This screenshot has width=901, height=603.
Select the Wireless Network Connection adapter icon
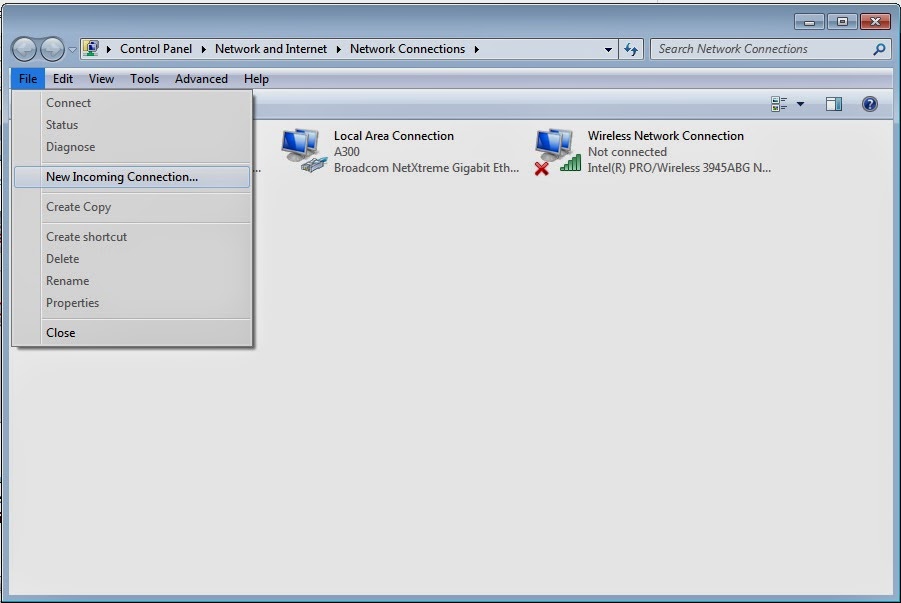pyautogui.click(x=557, y=152)
